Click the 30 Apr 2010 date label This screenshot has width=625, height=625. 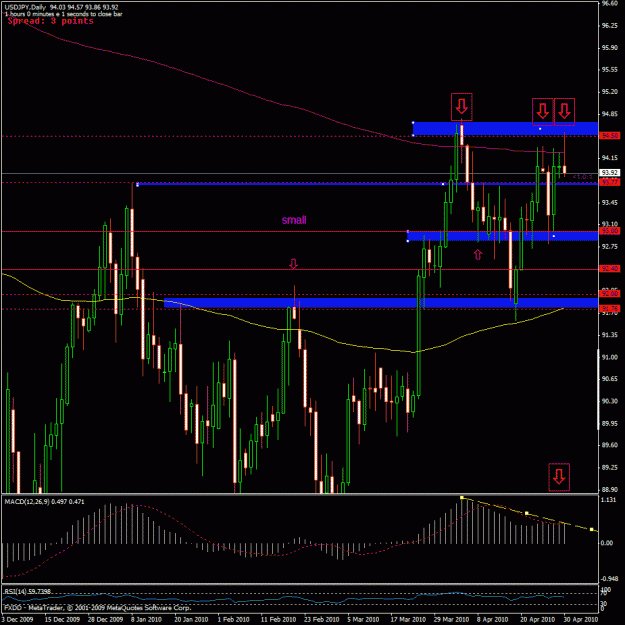581,619
